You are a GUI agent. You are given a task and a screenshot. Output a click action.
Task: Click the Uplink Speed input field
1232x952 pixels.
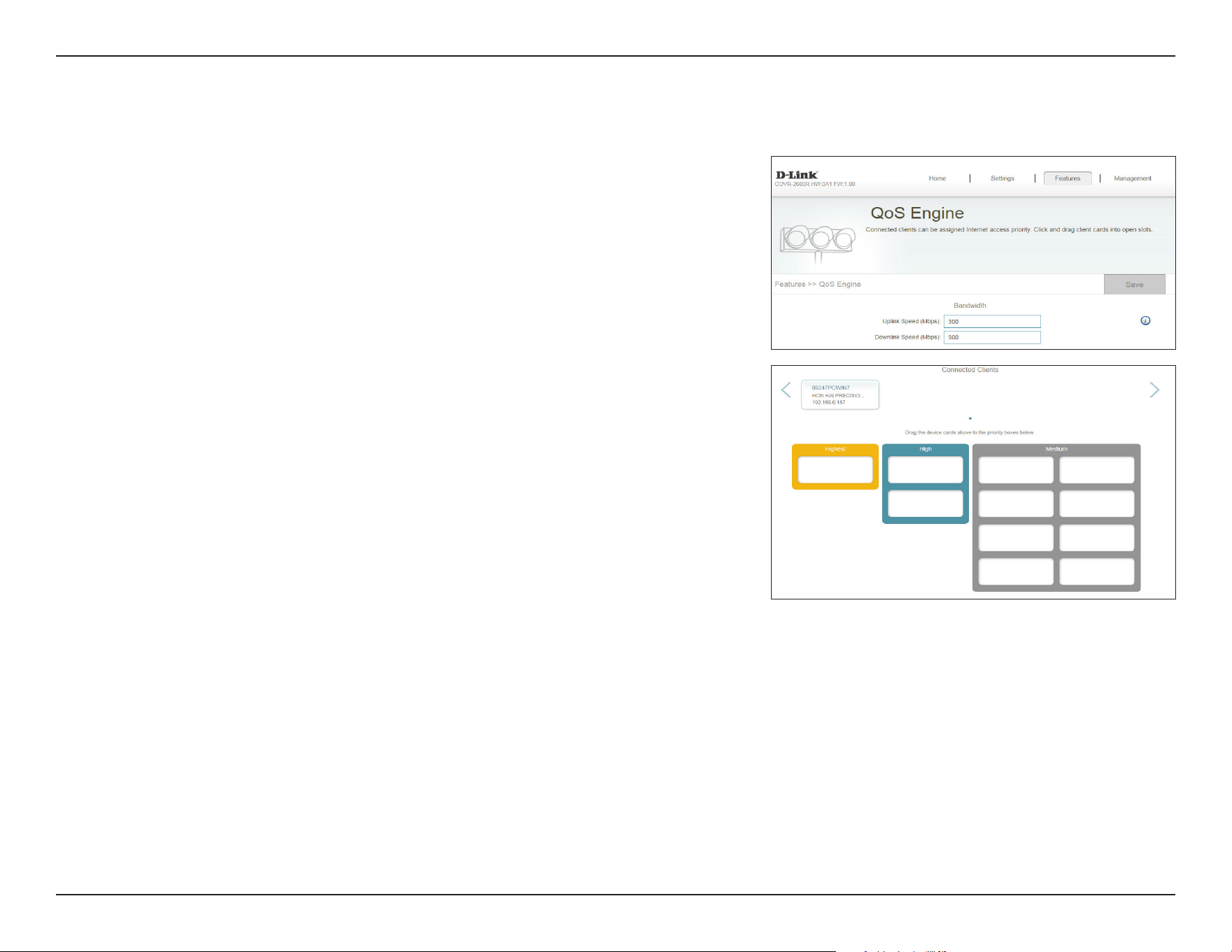(992, 321)
